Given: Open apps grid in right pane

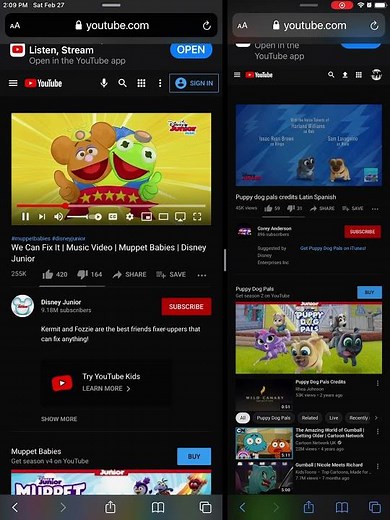Looking at the screenshot, I should point(359,75).
